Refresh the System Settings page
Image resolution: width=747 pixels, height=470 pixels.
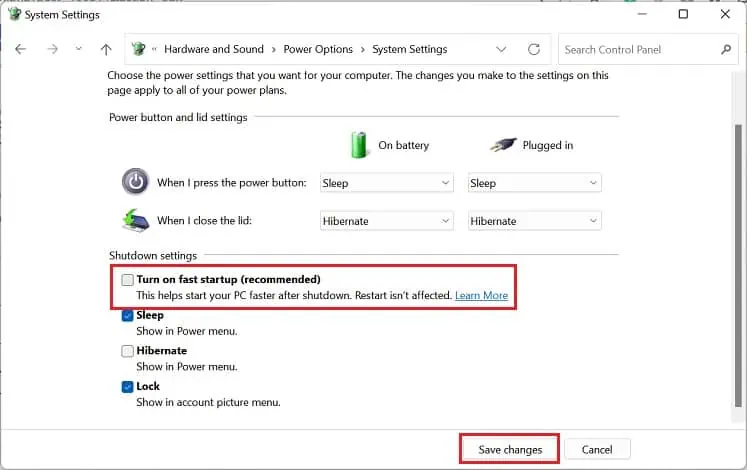click(534, 49)
